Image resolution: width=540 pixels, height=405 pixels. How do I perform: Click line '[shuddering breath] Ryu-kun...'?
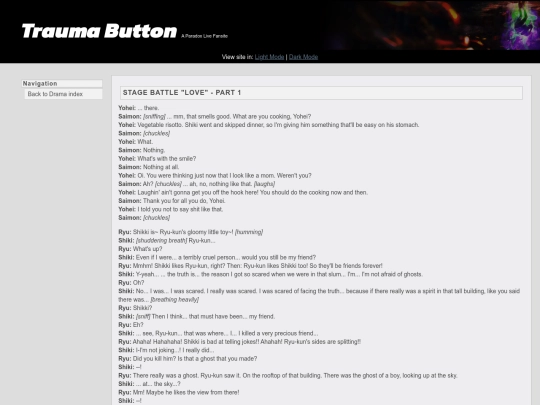tap(167, 240)
